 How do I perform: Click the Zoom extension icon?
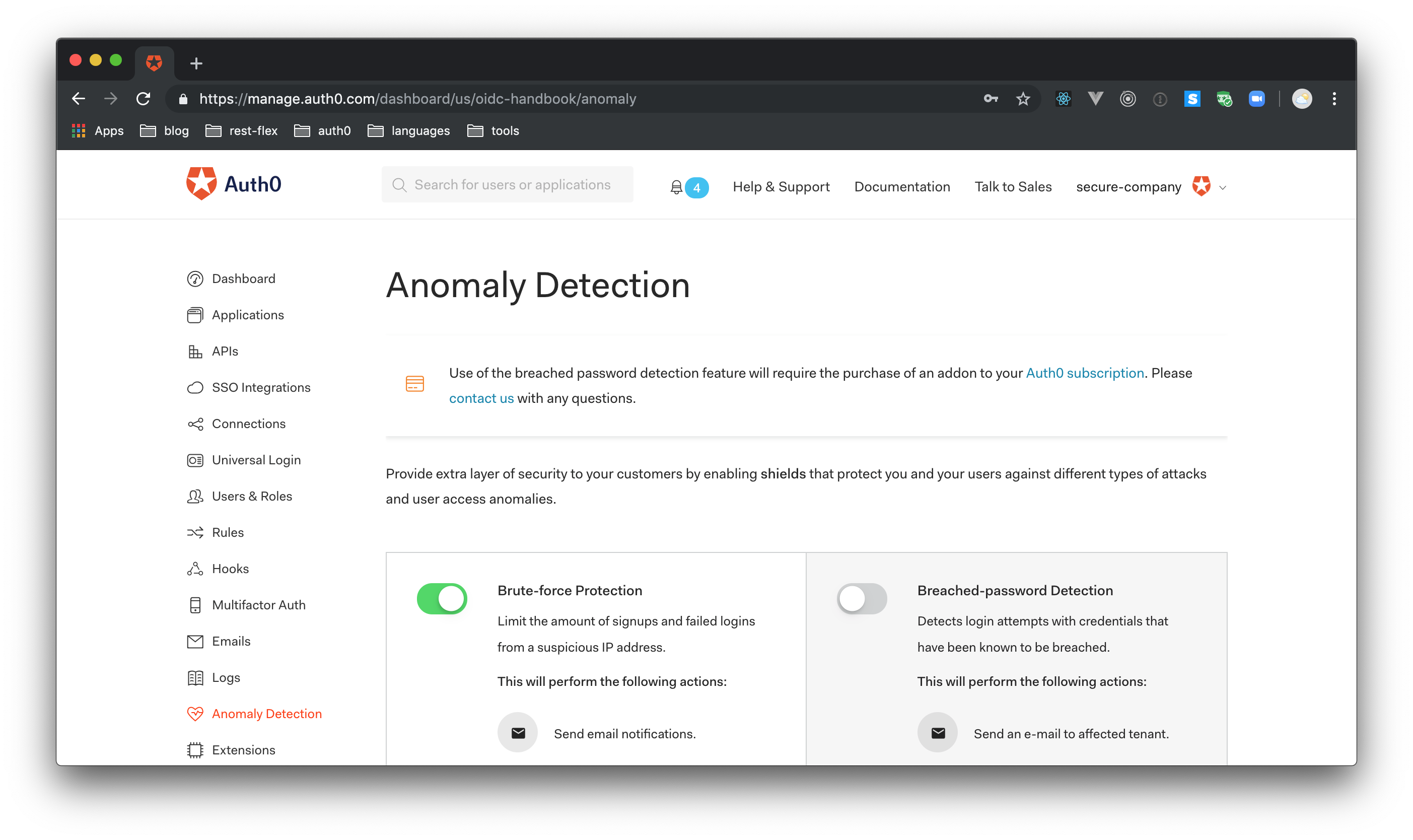pos(1256,99)
